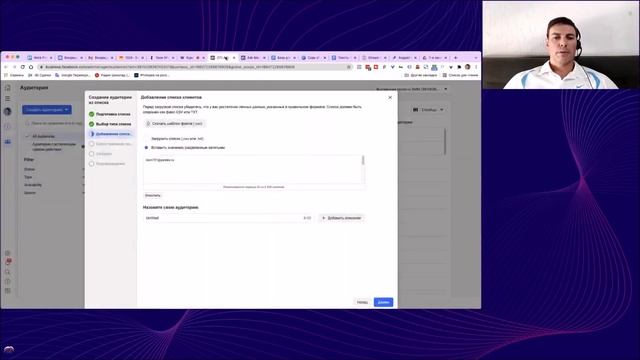Open the Google Переводчик bookmark
Screen dimensions: 640x360
click(72, 75)
